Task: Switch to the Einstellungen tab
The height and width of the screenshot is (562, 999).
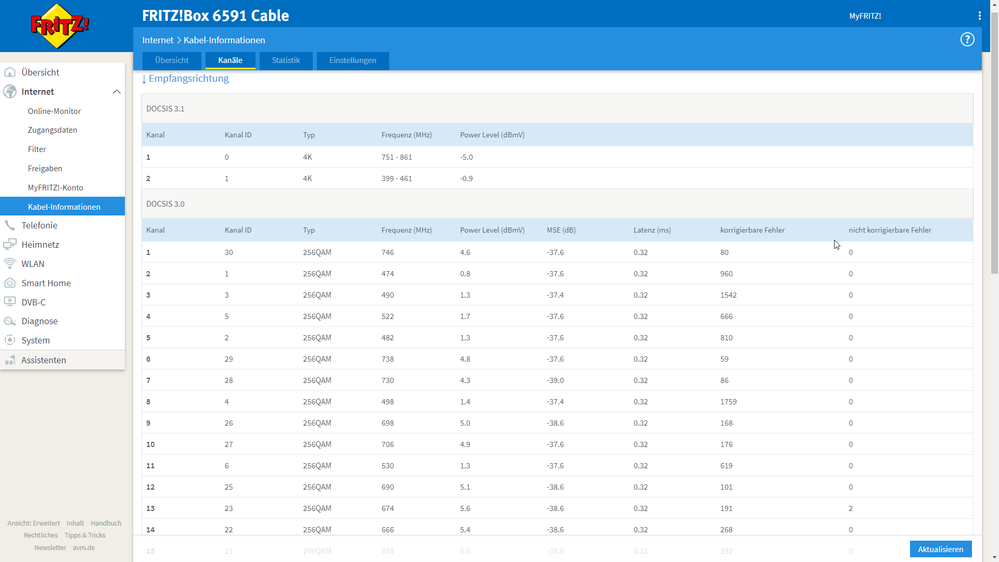Action: click(x=353, y=61)
